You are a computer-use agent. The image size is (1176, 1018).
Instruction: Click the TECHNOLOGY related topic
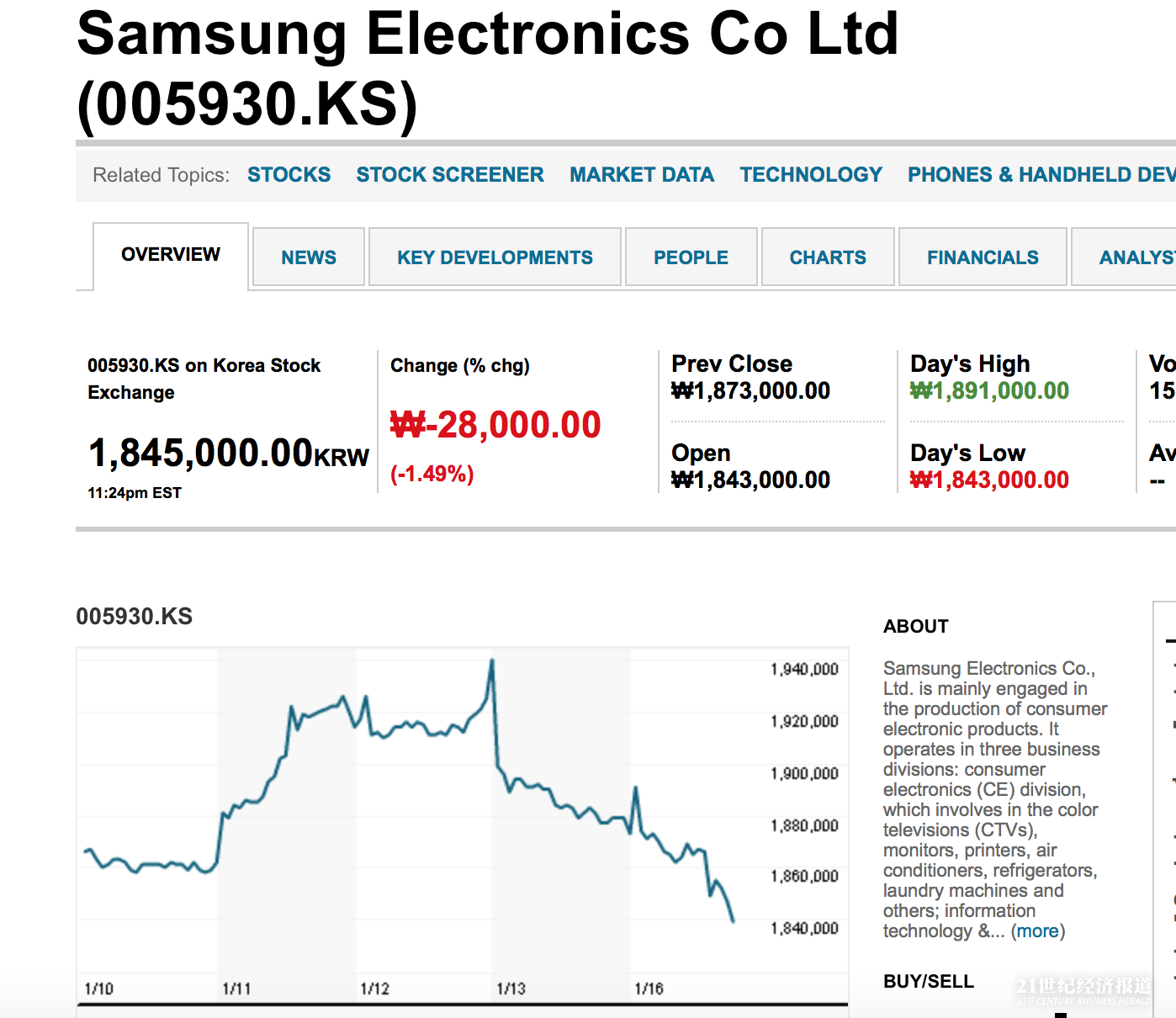pos(811,175)
